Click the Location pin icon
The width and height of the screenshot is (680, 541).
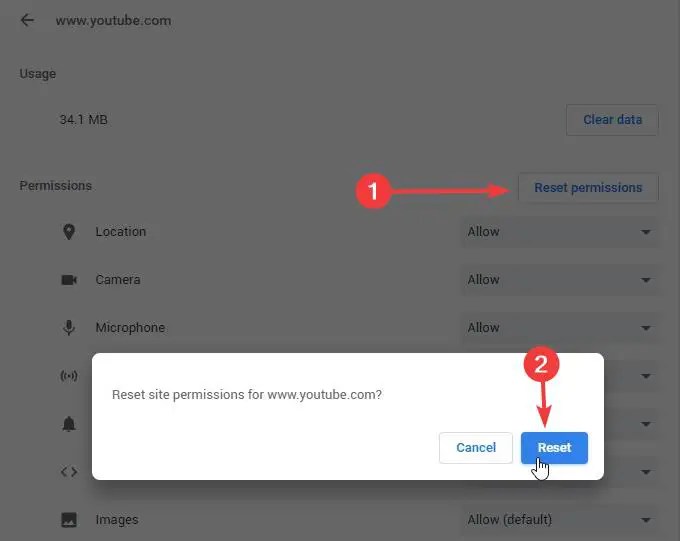click(x=69, y=232)
